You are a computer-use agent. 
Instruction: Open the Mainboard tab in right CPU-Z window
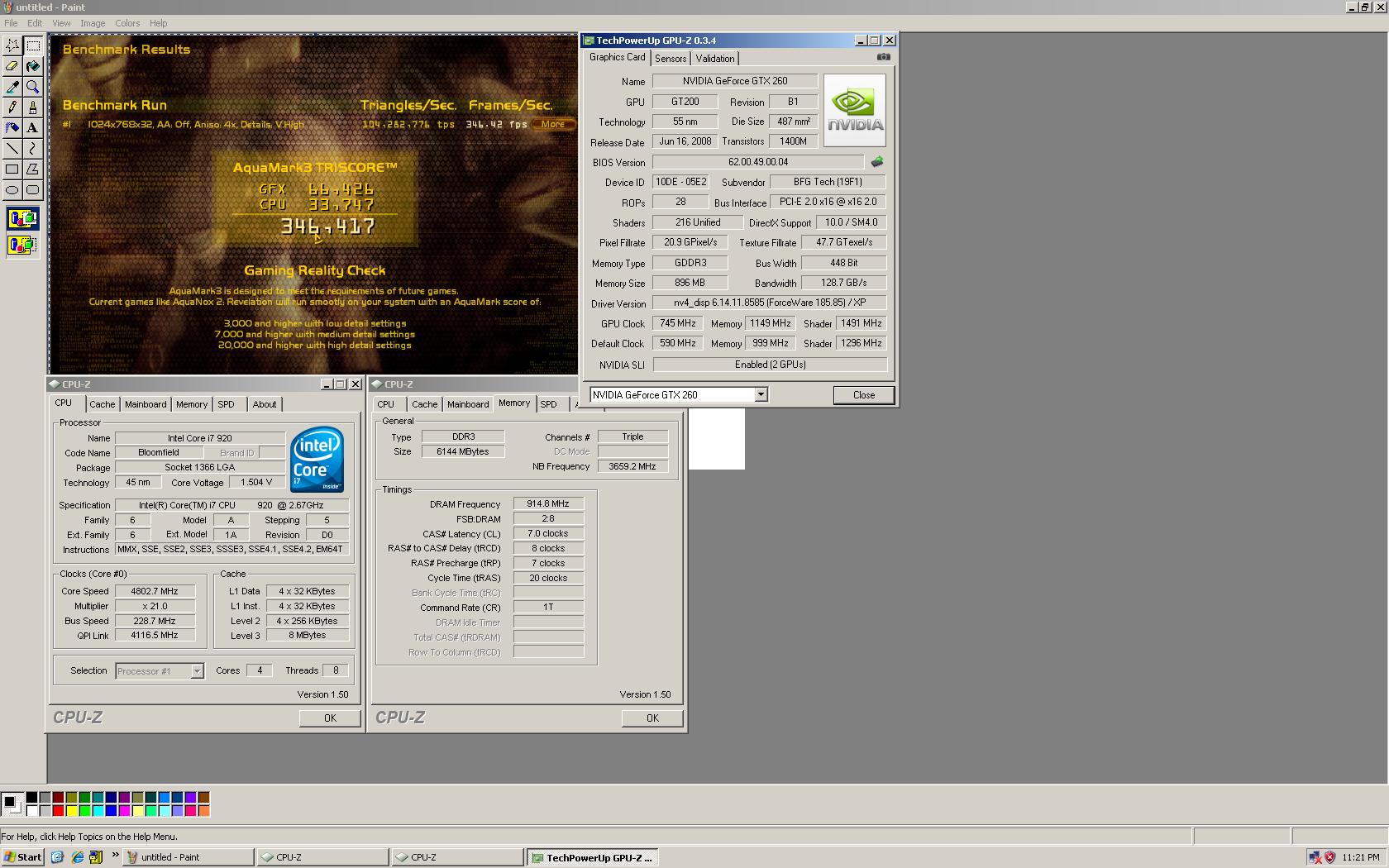tap(468, 404)
